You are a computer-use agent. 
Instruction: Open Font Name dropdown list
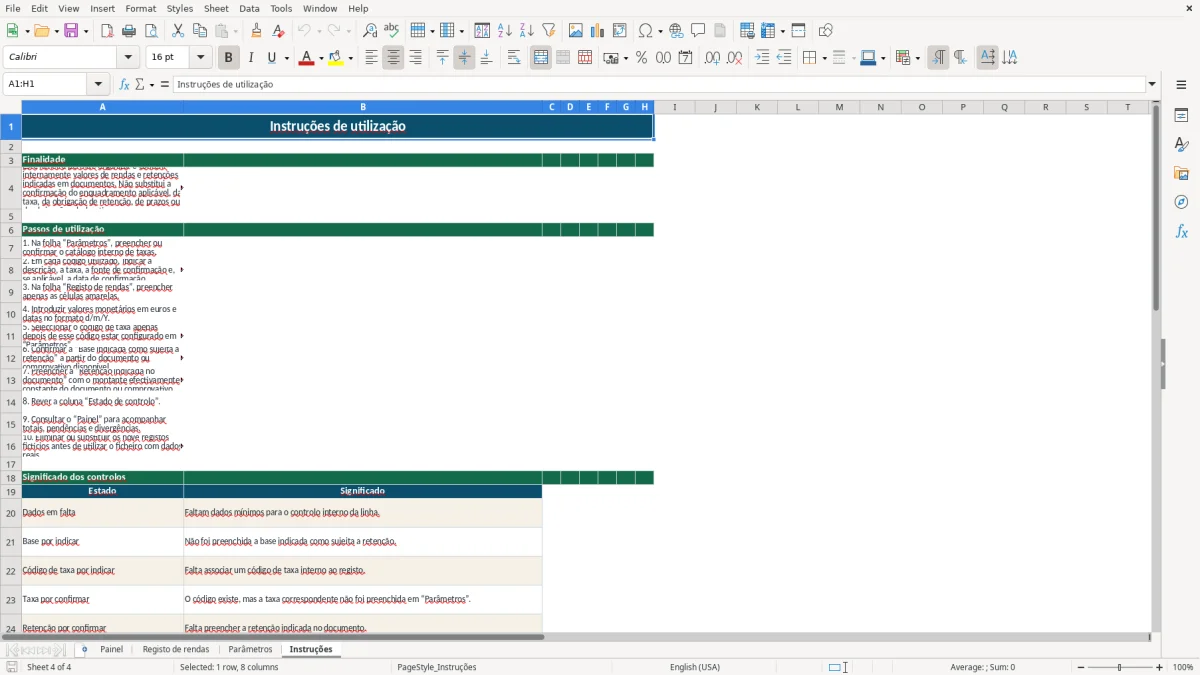point(128,58)
